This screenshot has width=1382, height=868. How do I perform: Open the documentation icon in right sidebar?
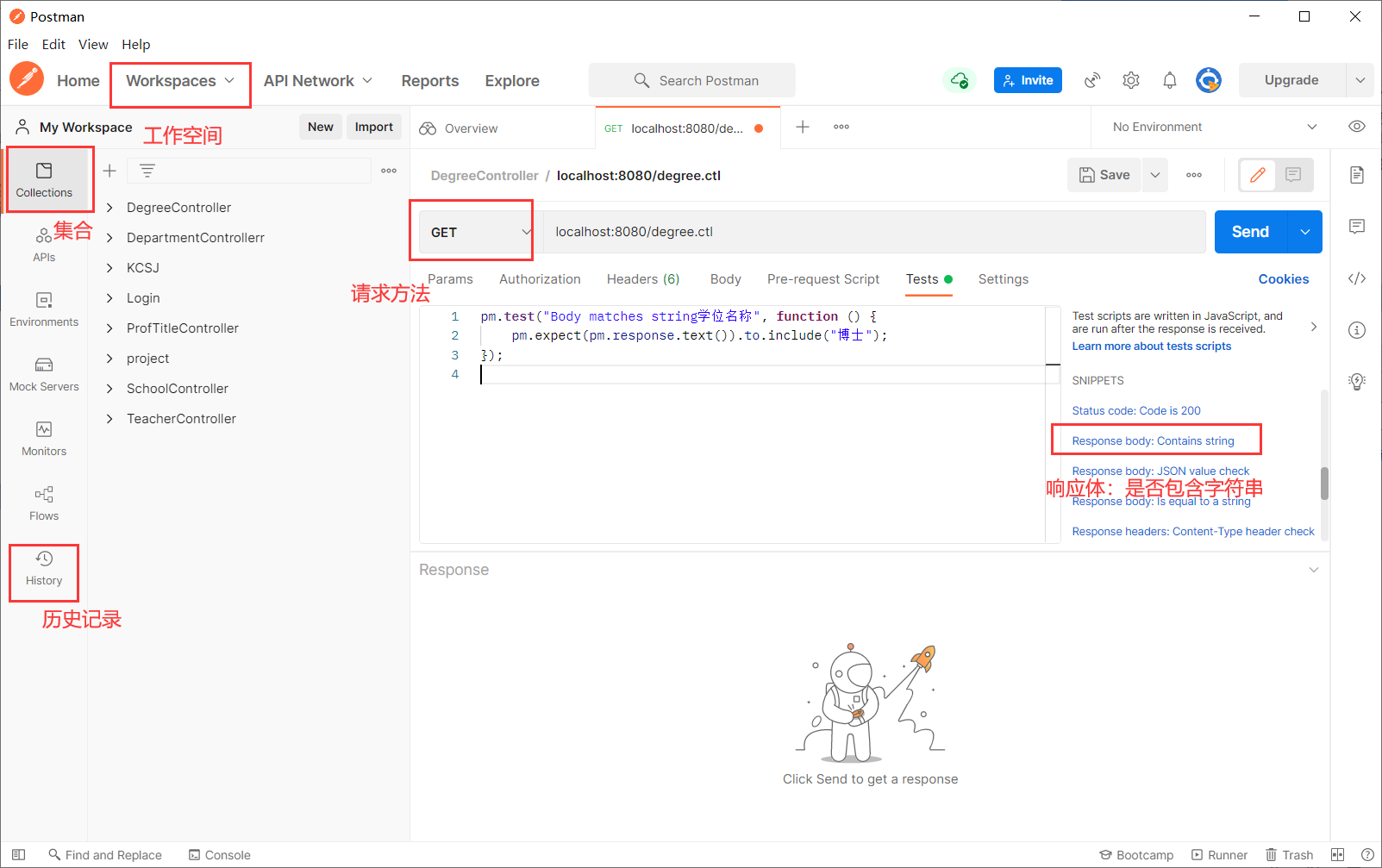click(x=1357, y=175)
